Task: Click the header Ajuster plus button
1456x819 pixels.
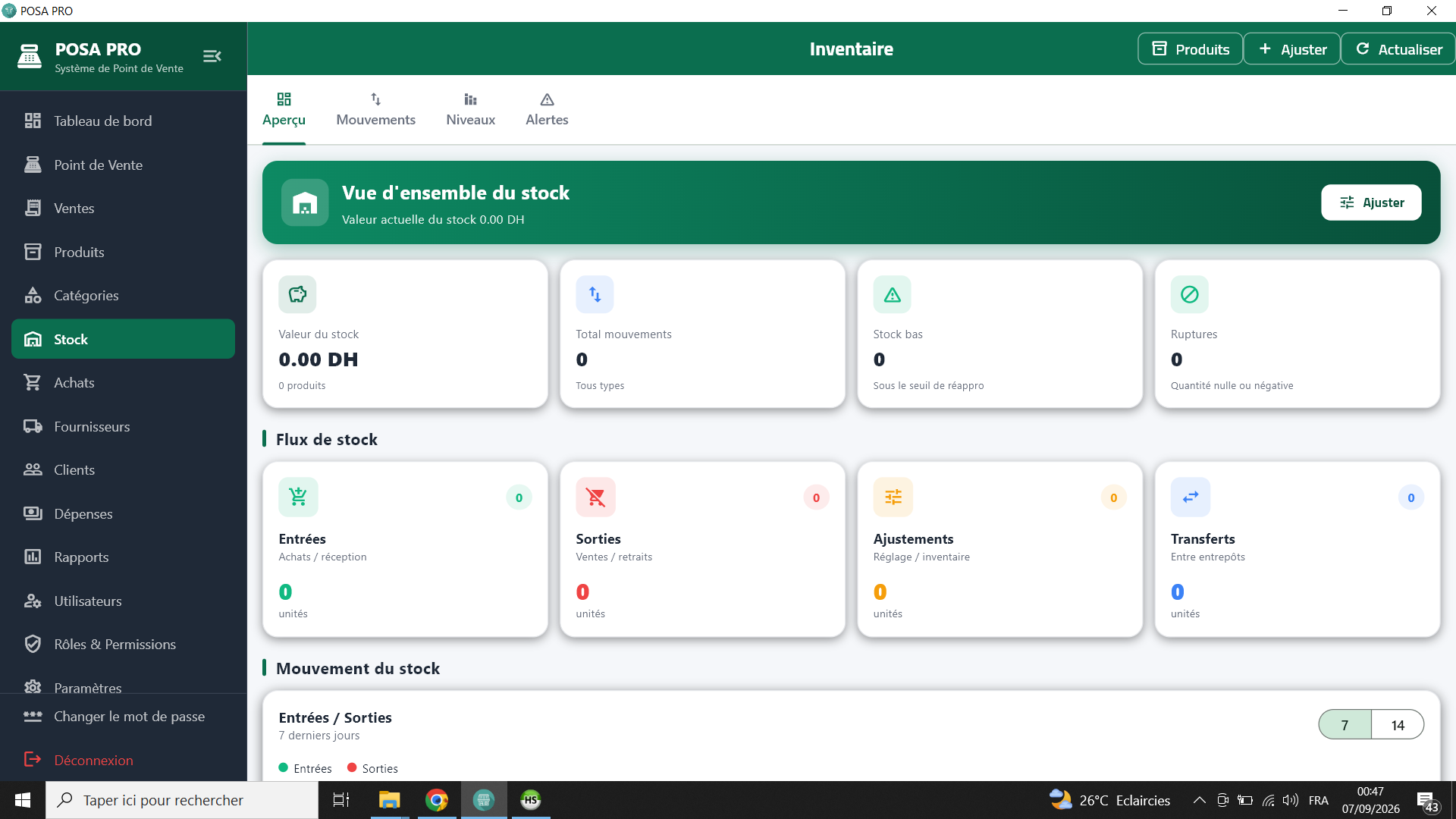Action: click(x=1291, y=49)
